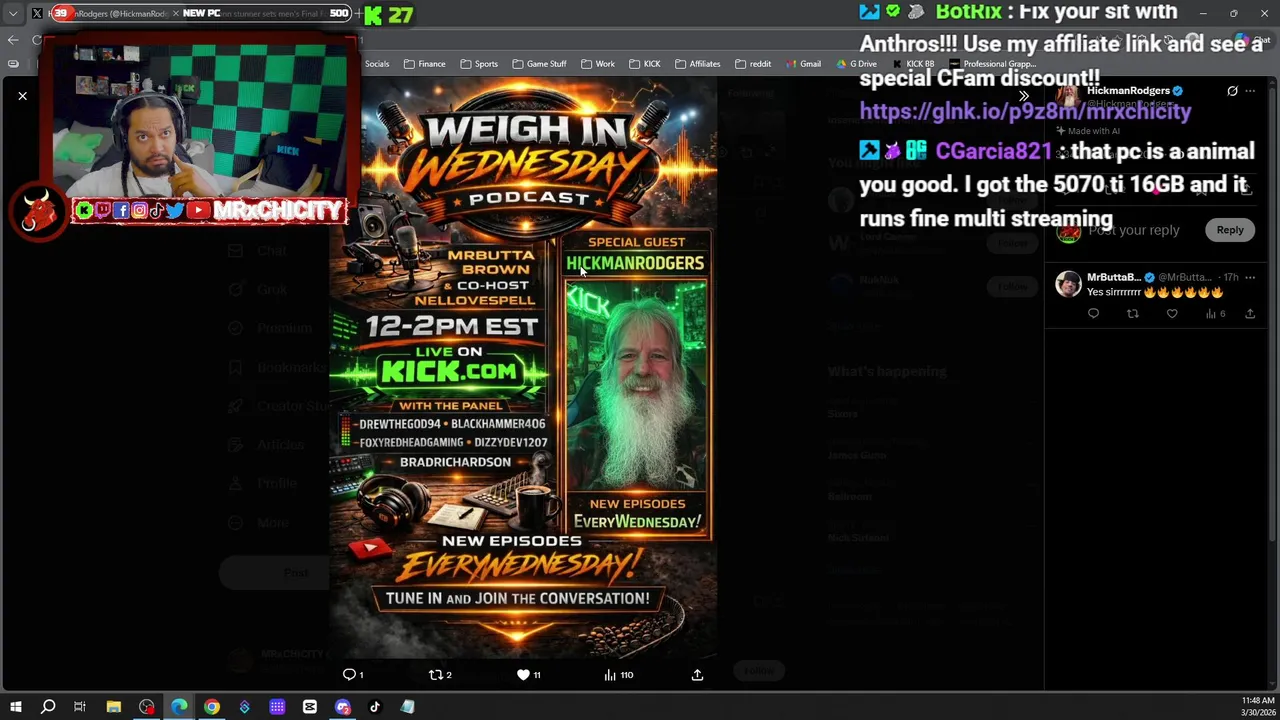Go back using the browser back arrow
The image size is (1280, 720).
(13, 40)
